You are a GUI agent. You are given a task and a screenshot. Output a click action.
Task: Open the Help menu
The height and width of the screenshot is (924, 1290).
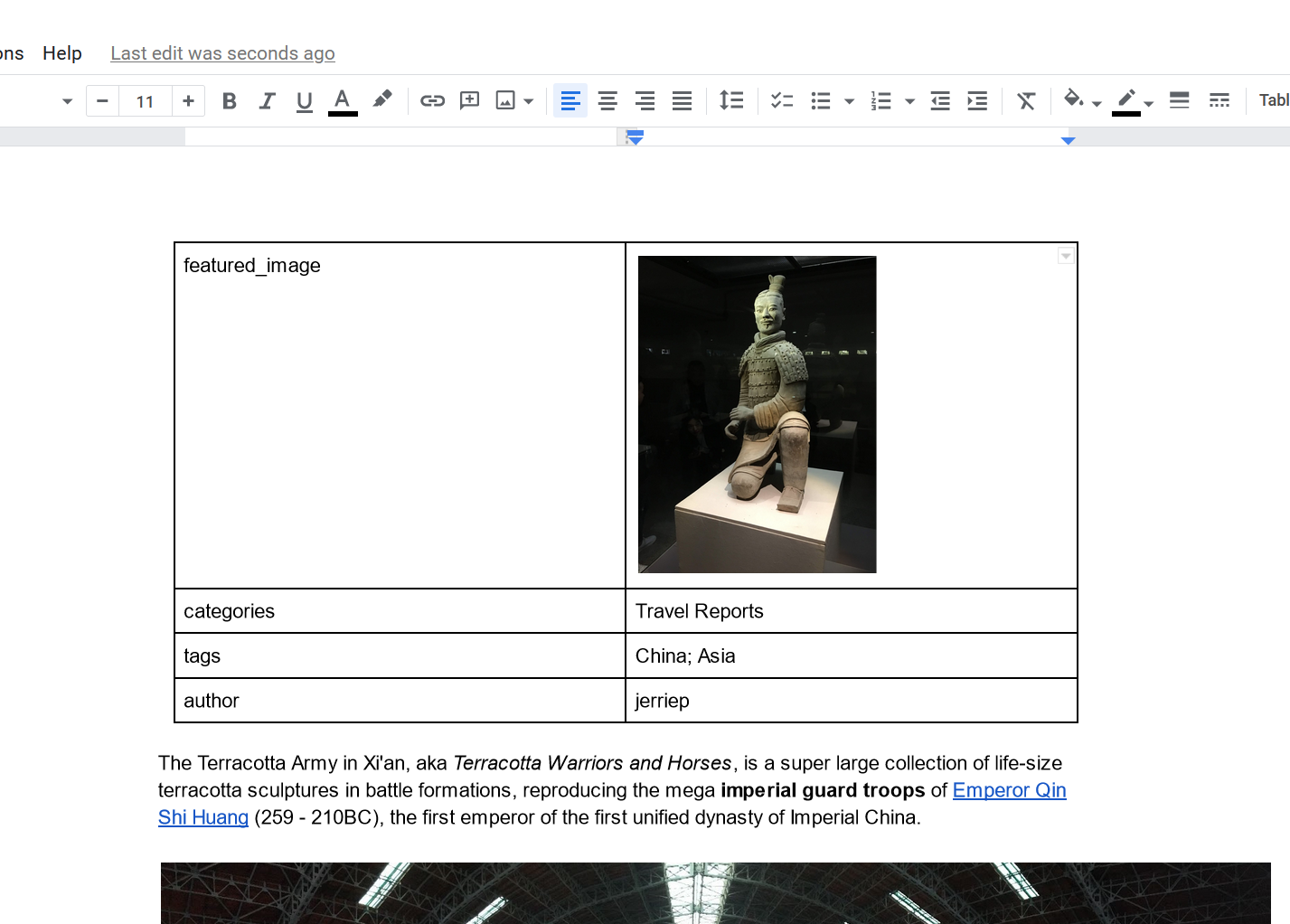point(62,53)
